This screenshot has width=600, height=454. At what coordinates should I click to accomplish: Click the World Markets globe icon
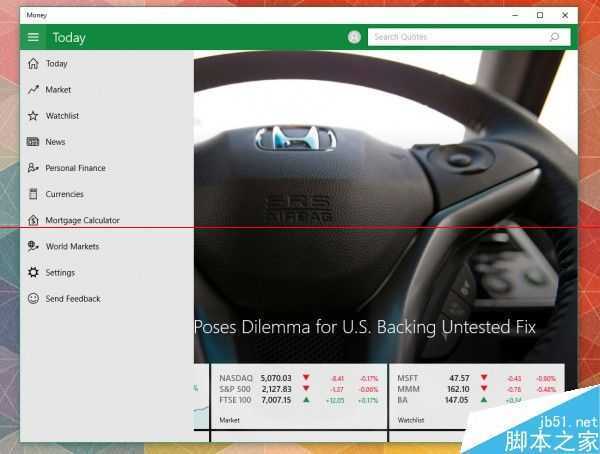tap(33, 246)
